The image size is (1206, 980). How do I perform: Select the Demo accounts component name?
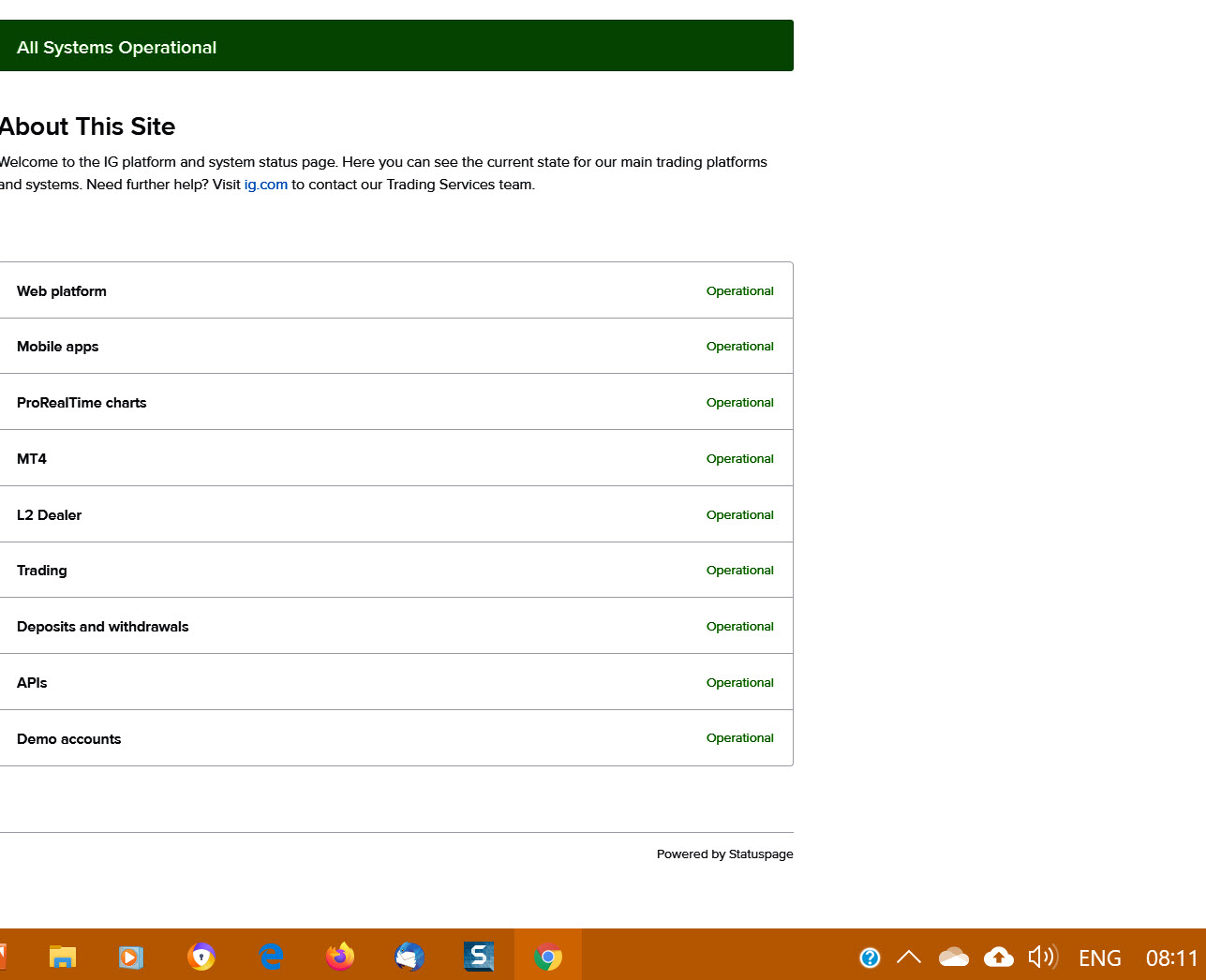[x=69, y=739]
